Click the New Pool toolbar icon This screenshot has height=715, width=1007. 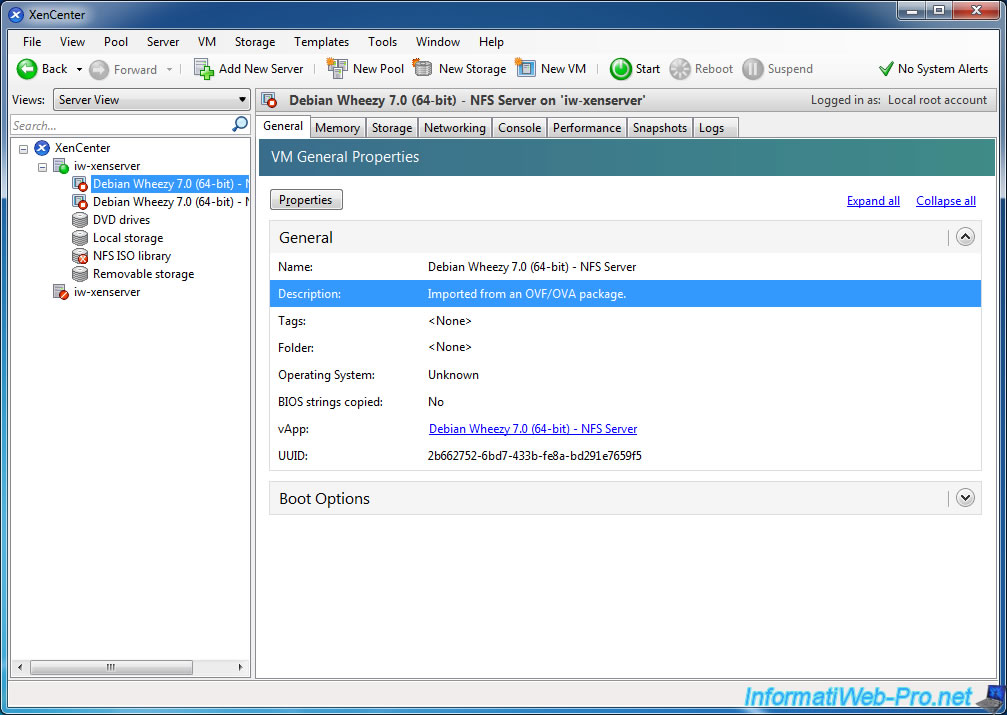coord(337,69)
